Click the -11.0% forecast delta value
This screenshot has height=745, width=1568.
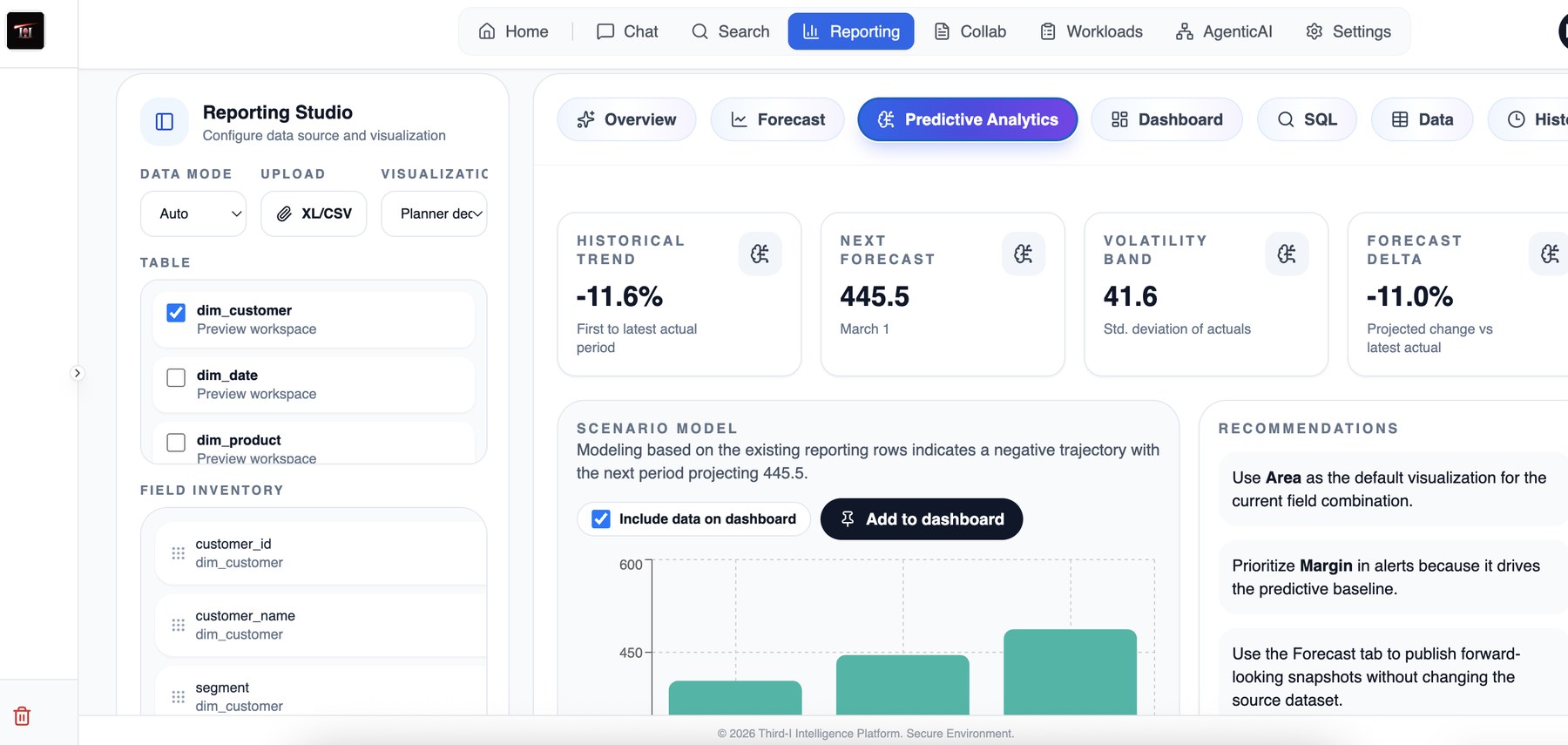coord(1410,296)
